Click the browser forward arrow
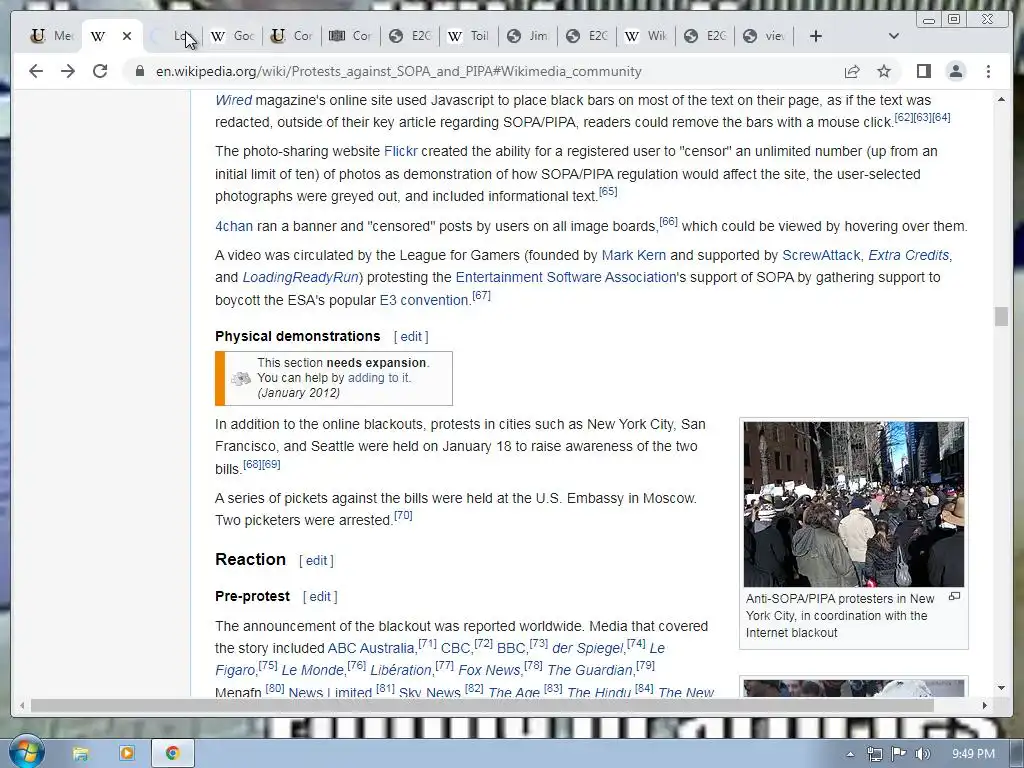1024x768 pixels. tap(68, 71)
